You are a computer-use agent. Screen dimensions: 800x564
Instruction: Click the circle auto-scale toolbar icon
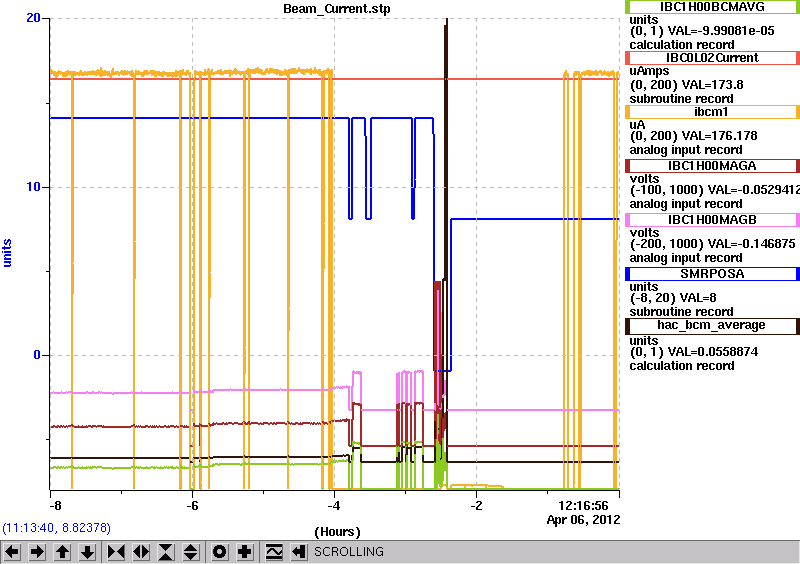point(220,552)
